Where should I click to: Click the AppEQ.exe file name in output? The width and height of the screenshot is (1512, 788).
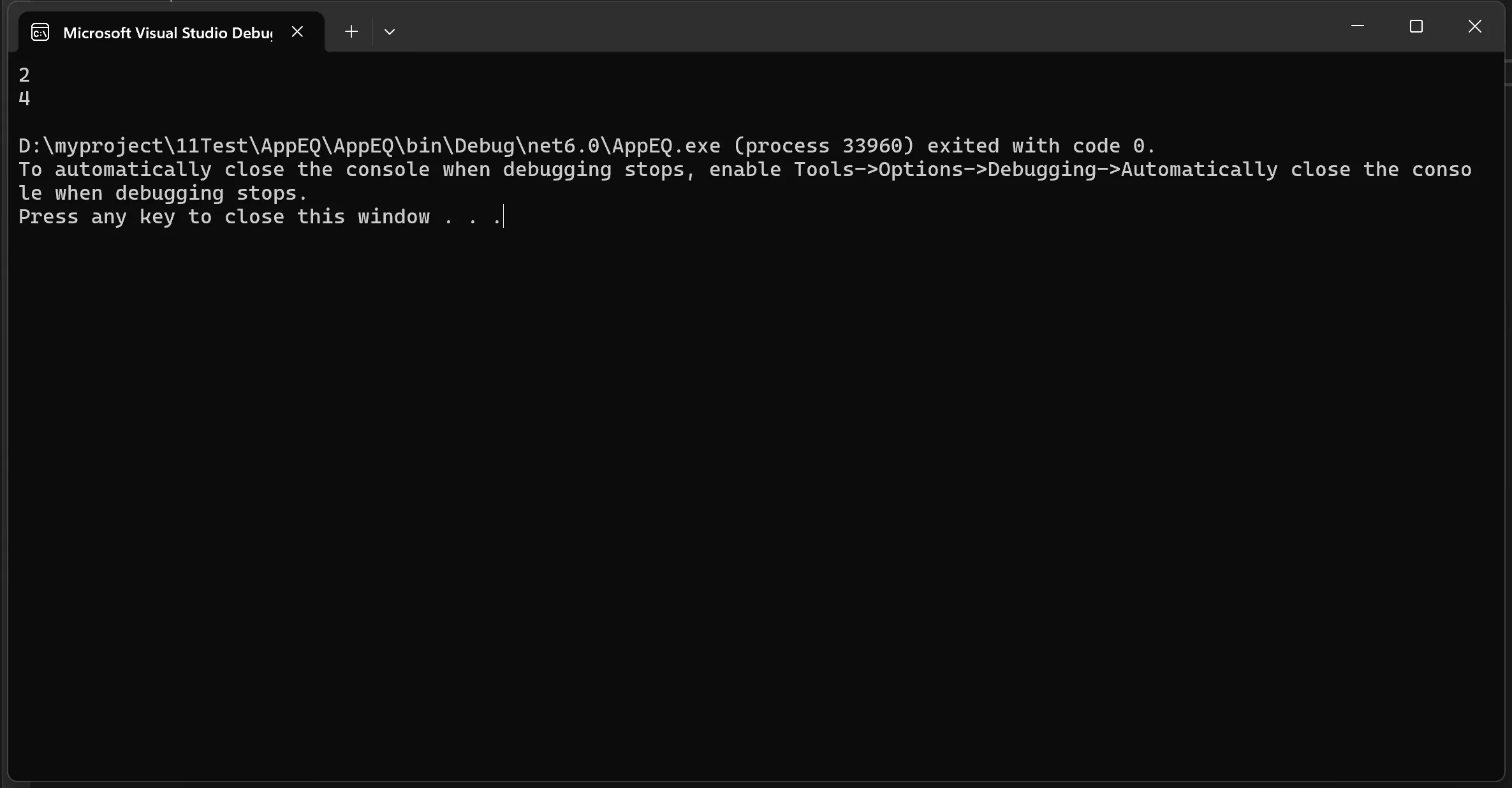point(666,146)
